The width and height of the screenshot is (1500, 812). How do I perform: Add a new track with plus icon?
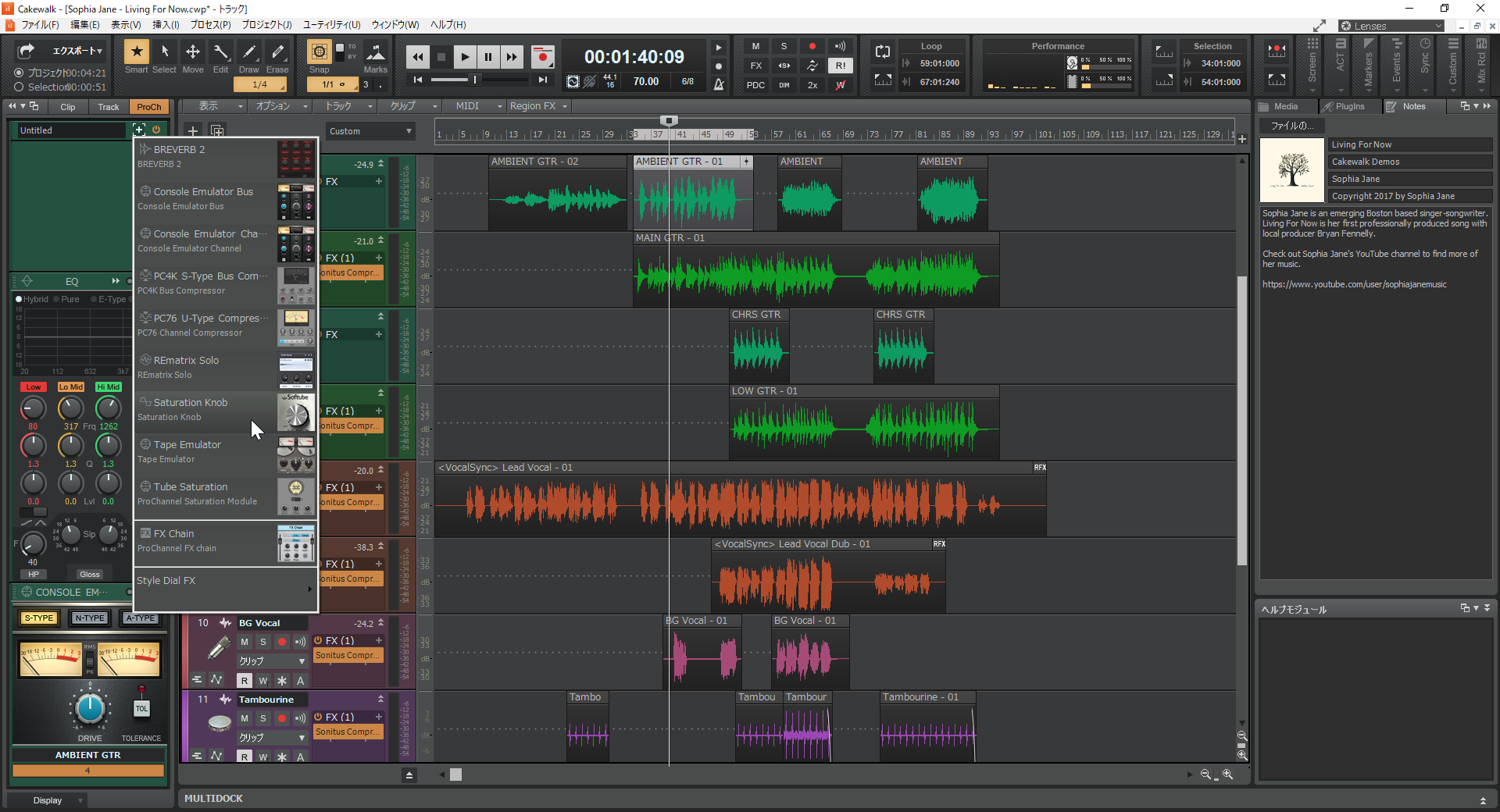(193, 131)
